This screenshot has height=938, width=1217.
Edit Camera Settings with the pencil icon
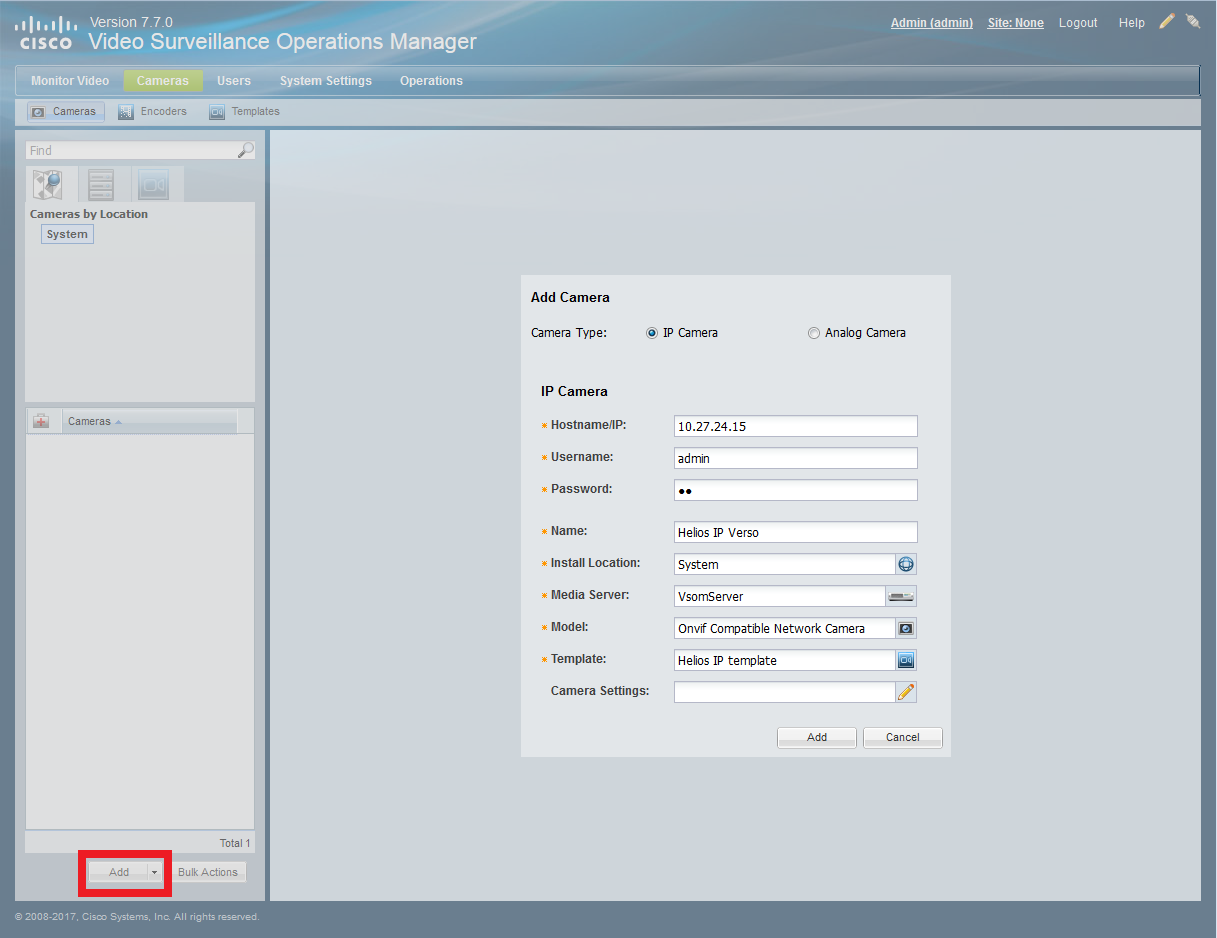click(906, 692)
